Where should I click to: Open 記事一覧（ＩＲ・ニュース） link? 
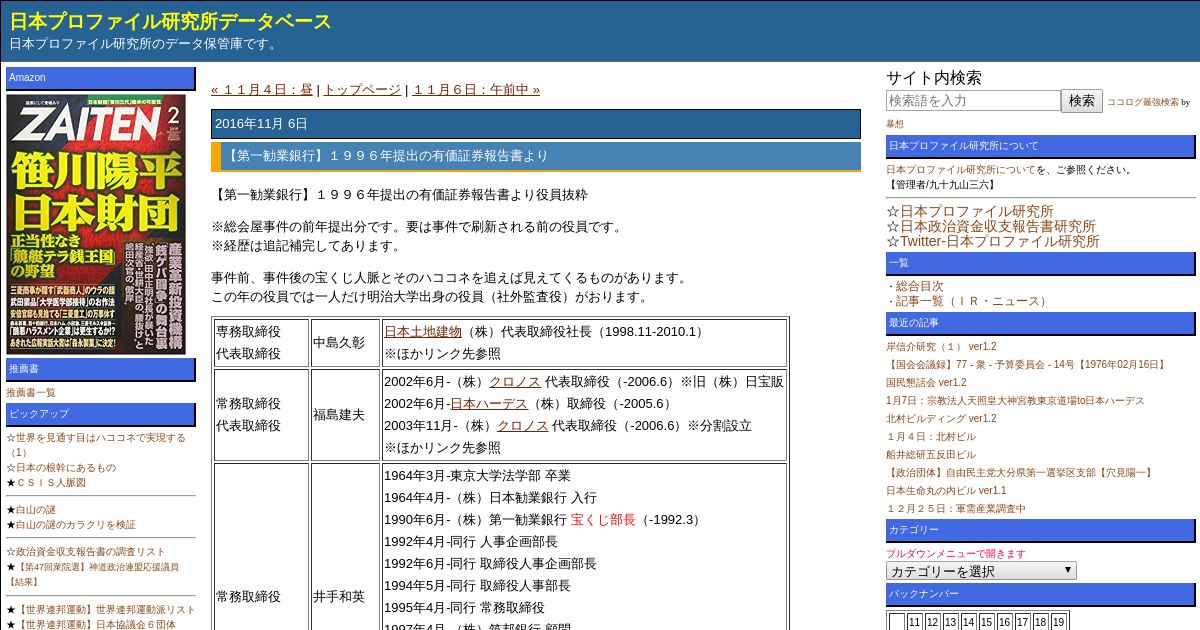coord(973,301)
